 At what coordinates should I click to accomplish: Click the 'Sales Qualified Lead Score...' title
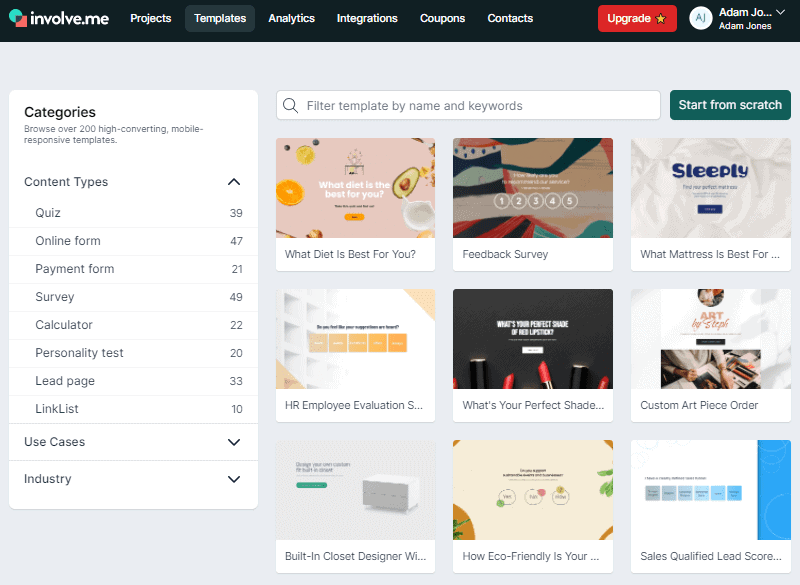point(711,556)
